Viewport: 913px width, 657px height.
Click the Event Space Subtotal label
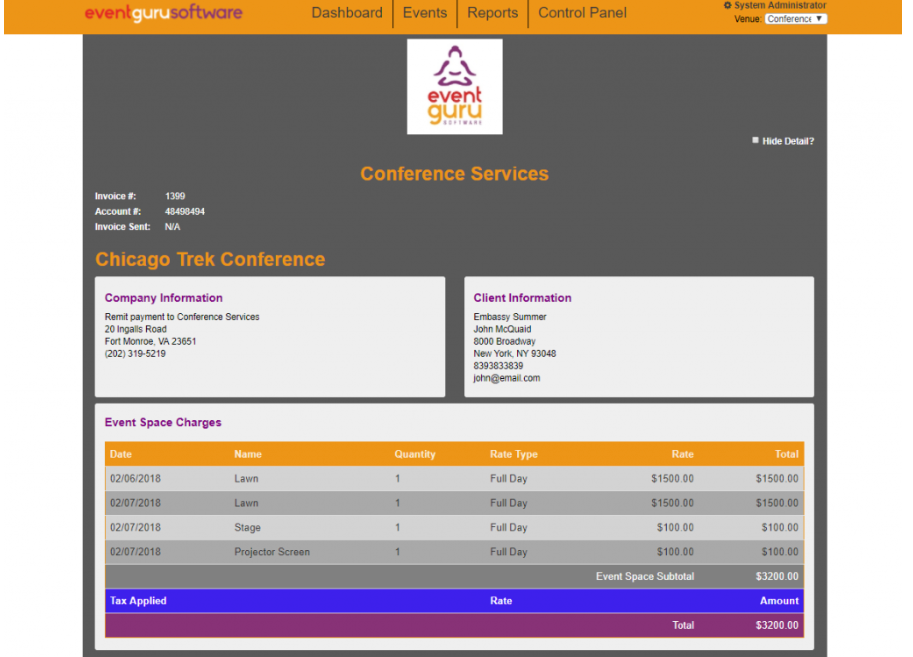click(x=645, y=577)
